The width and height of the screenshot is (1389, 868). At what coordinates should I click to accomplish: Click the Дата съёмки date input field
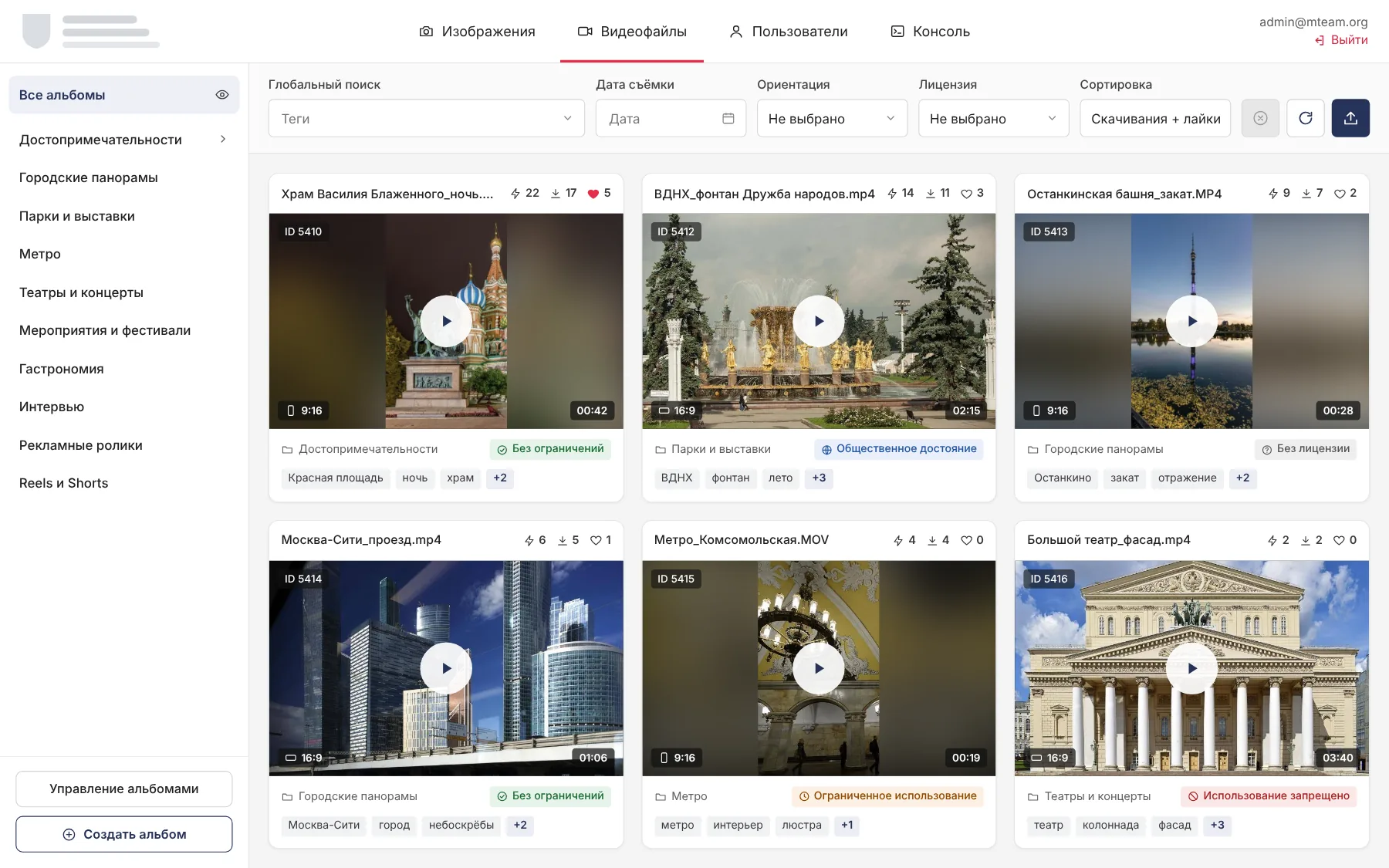(x=671, y=118)
